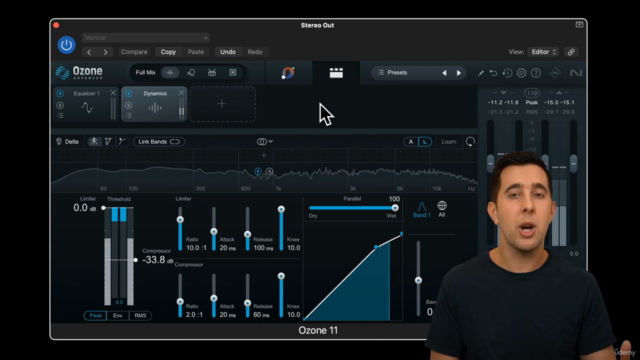Go to previous plugin setting arrow
This screenshot has height=360, width=640.
tap(89, 52)
